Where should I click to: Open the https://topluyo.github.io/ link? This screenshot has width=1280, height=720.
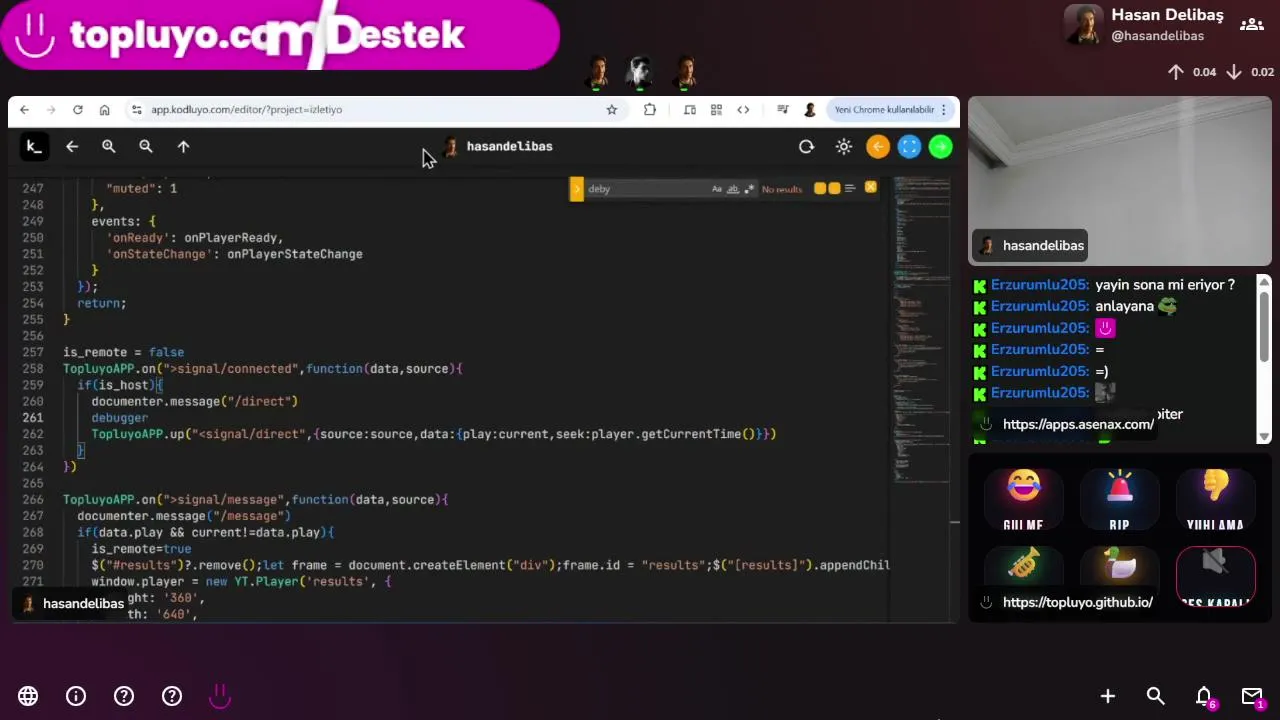(x=1077, y=603)
